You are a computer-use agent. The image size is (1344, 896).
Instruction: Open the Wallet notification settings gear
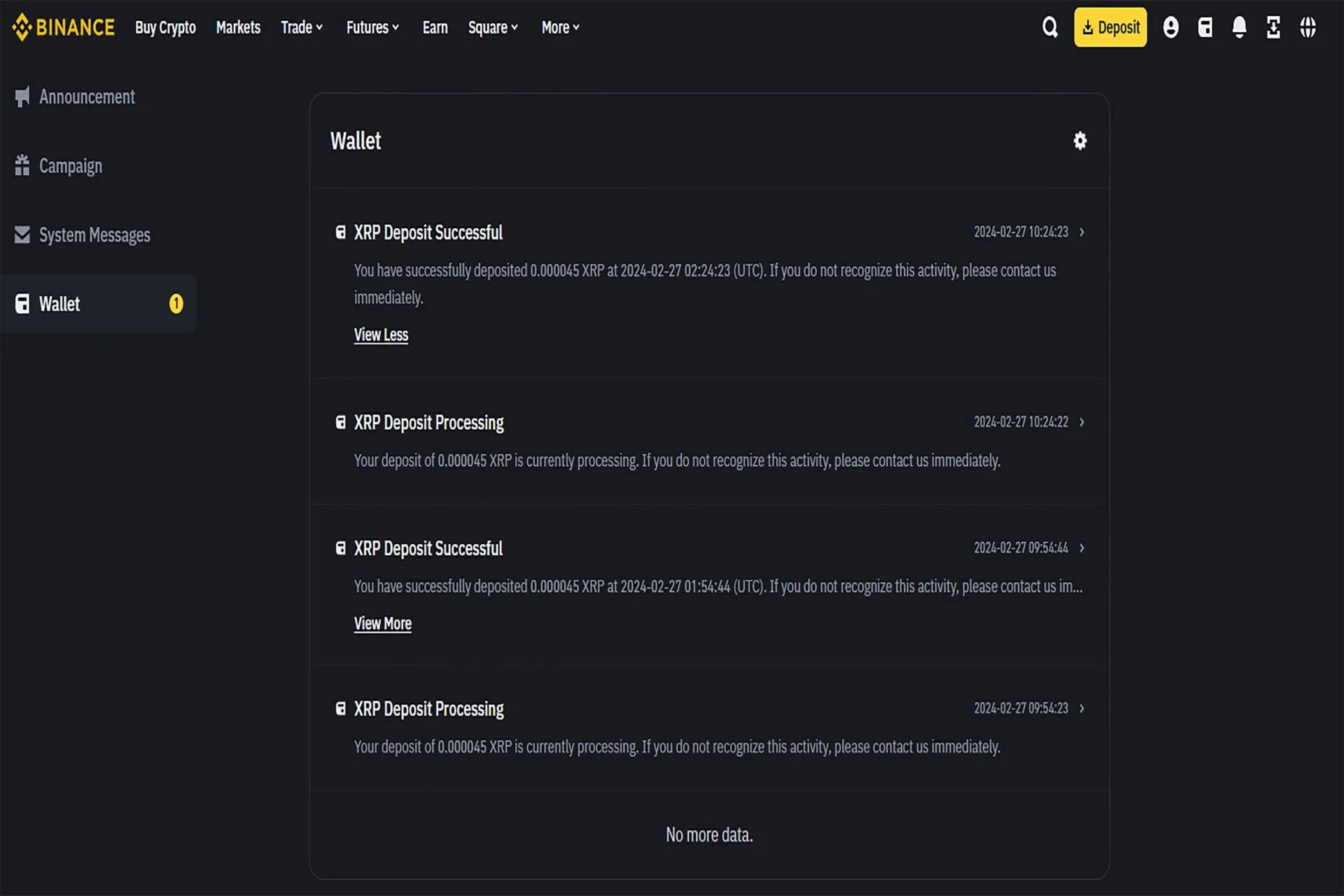point(1080,141)
